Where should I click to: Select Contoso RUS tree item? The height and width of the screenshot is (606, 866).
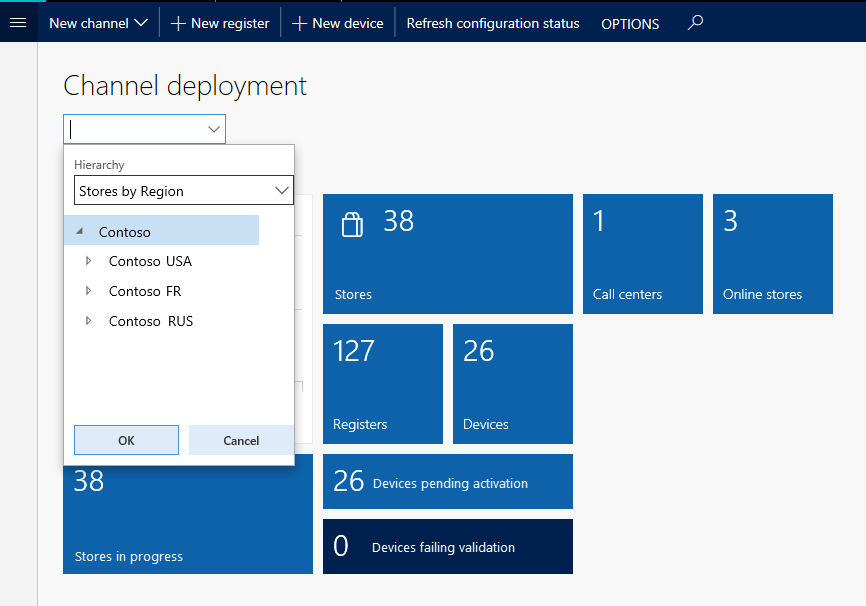pos(151,321)
